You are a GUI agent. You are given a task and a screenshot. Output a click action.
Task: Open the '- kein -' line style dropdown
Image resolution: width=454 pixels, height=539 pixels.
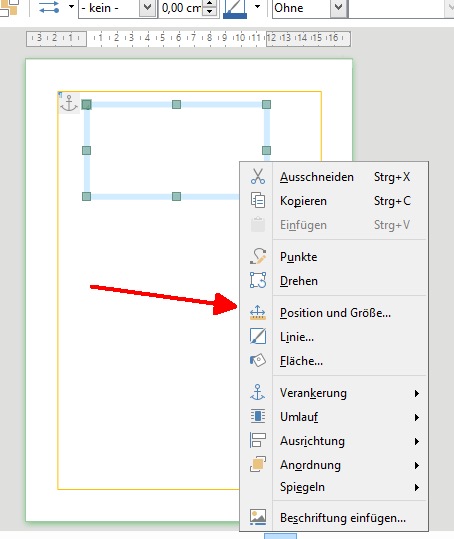coord(147,8)
